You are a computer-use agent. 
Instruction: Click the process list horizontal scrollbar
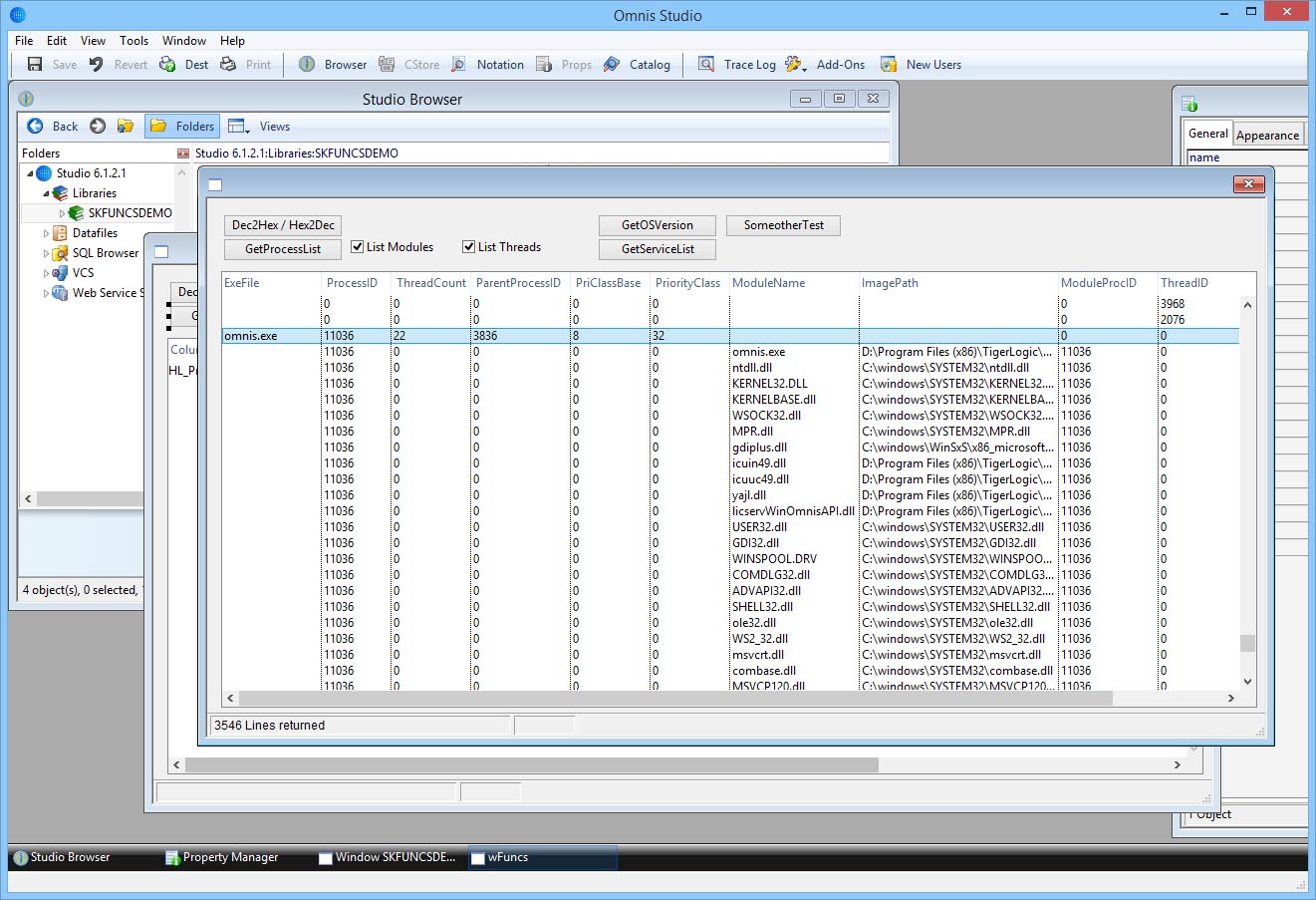(675, 699)
